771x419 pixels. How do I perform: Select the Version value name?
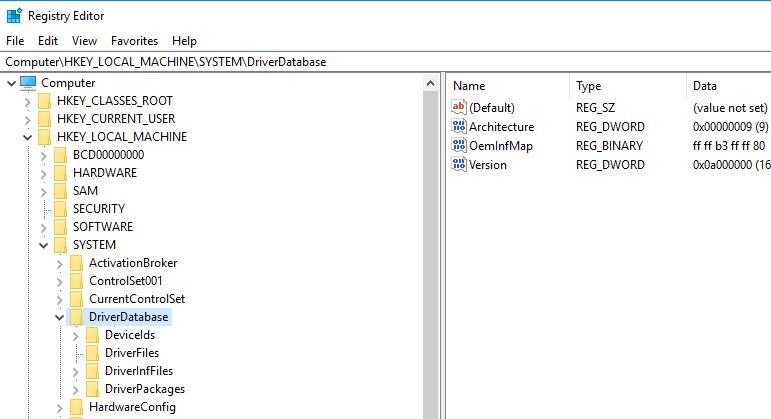point(488,165)
